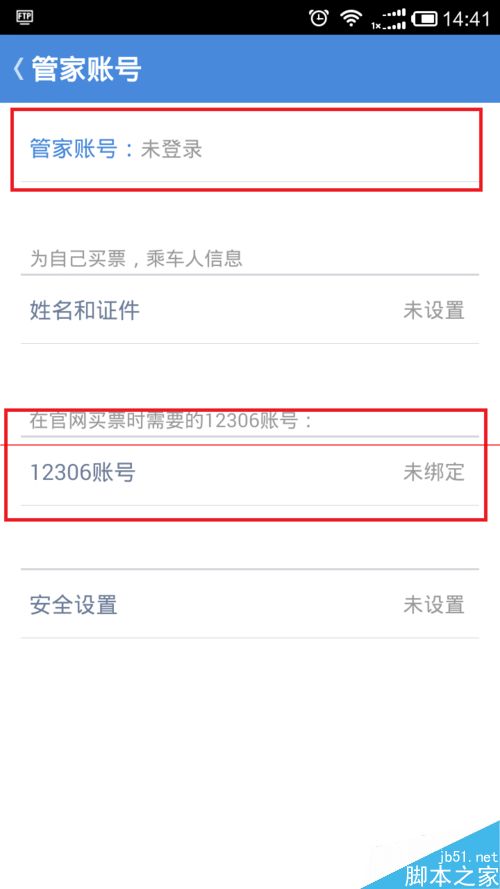Tap the 在官网买票时需要的12306账号 caption
500x889 pixels.
(x=171, y=421)
